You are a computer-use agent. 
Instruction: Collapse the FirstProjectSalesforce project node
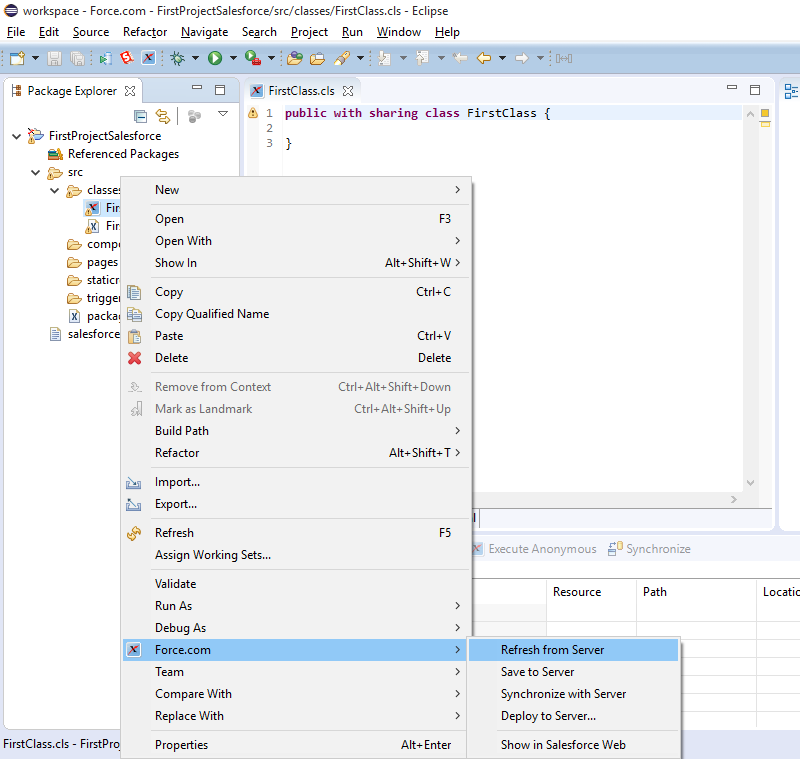[x=17, y=136]
